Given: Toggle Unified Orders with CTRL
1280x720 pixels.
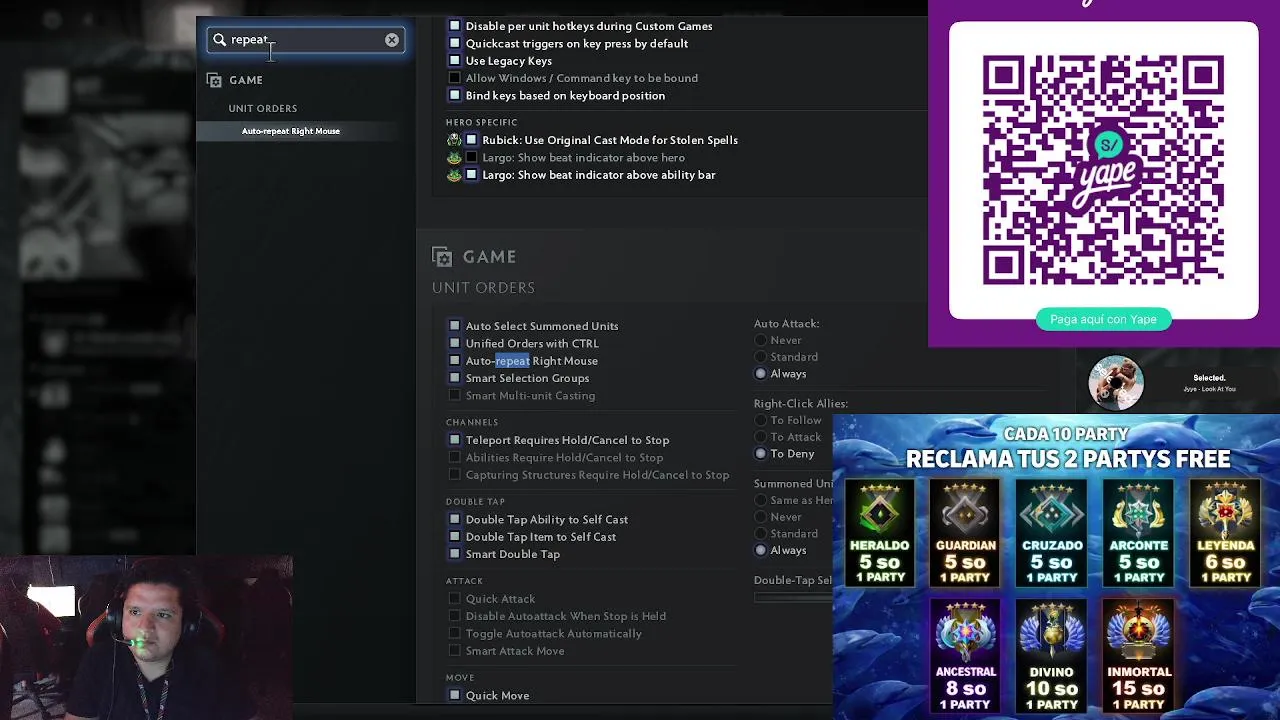Looking at the screenshot, I should tap(455, 343).
